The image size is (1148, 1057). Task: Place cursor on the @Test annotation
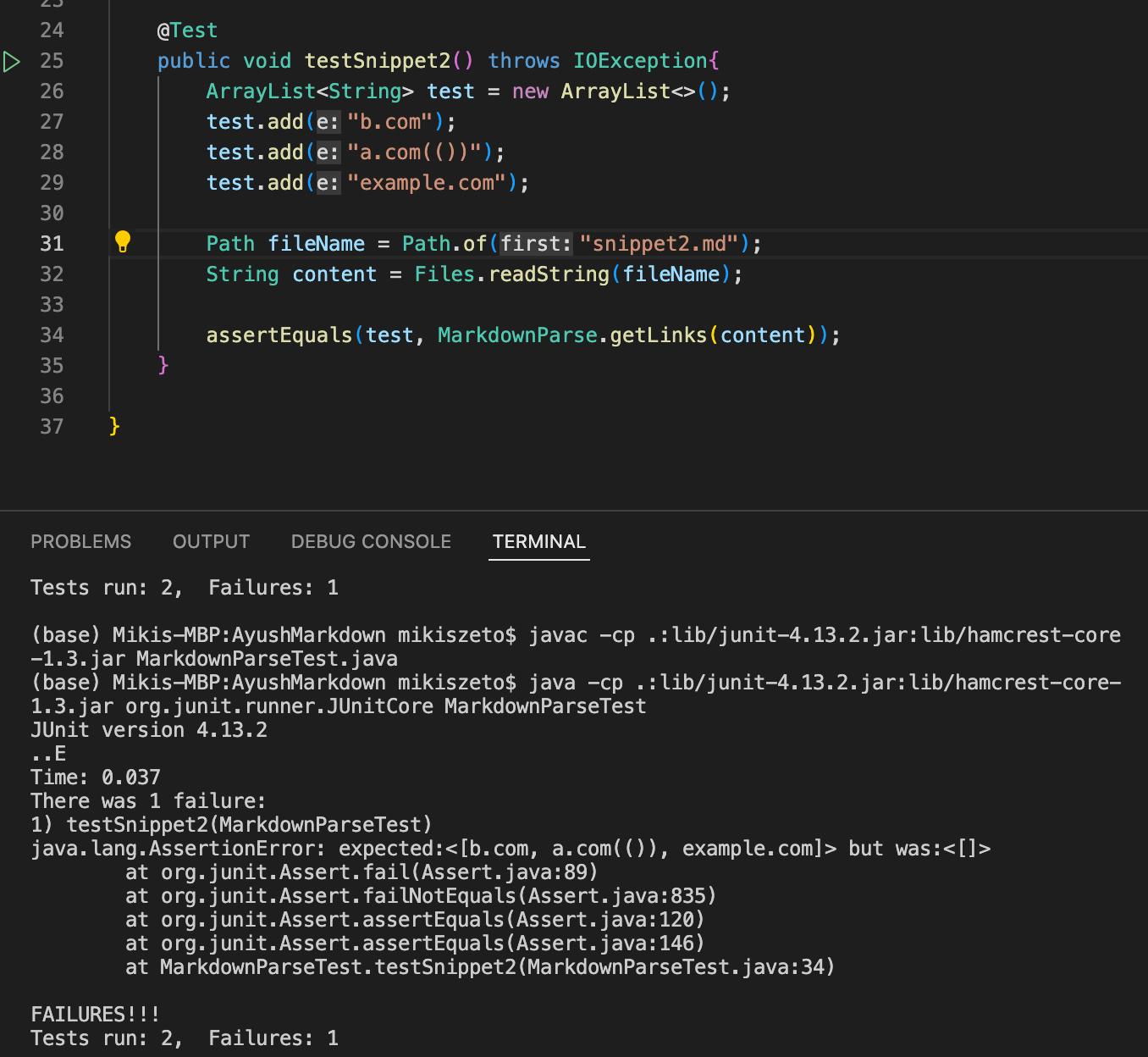[x=188, y=30]
